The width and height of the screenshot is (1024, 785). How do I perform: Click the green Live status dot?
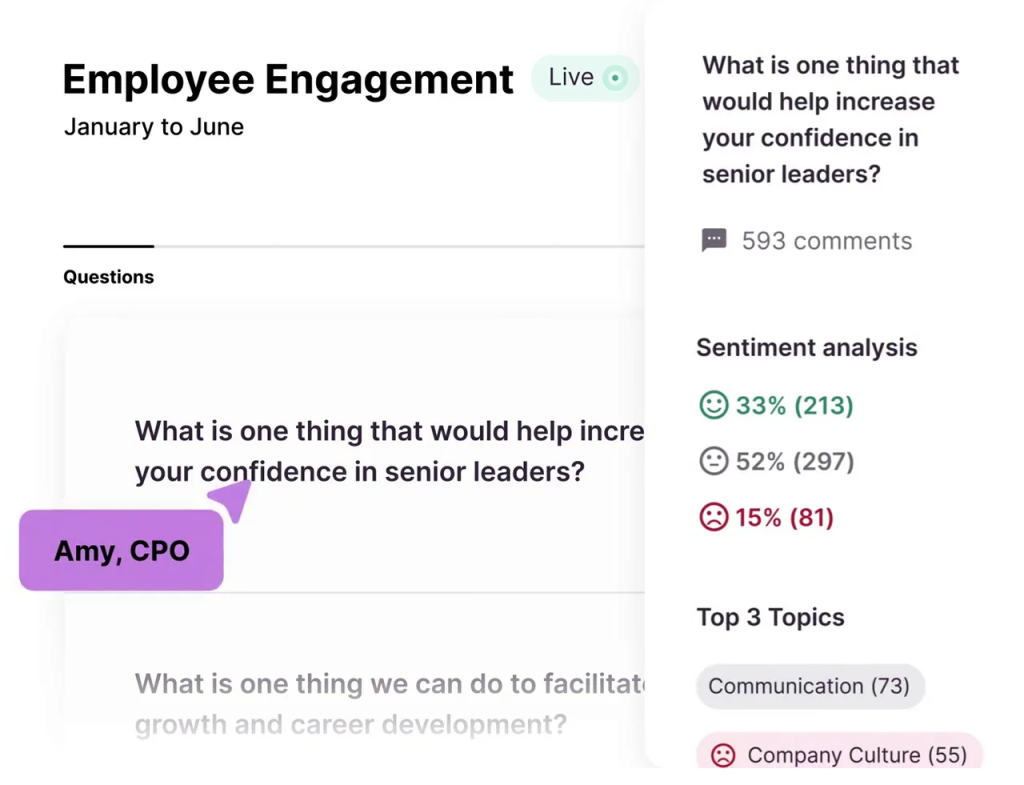pyautogui.click(x=616, y=78)
